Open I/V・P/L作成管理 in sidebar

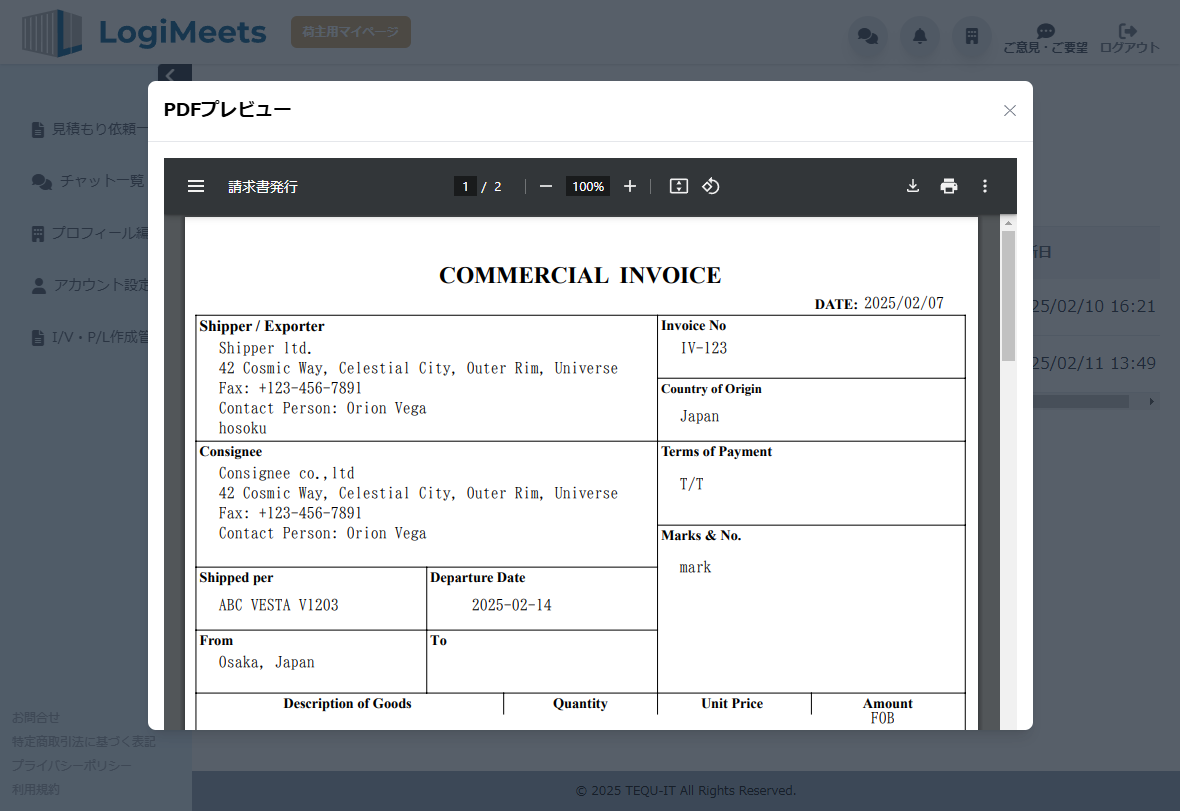90,337
